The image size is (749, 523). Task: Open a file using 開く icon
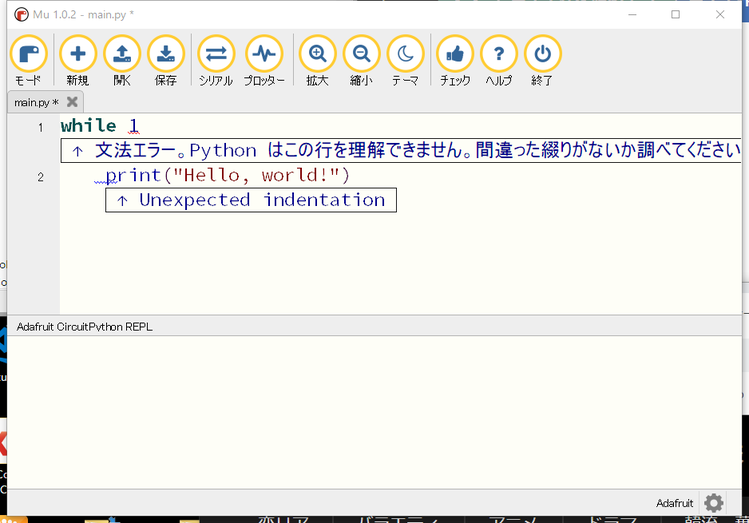point(122,55)
